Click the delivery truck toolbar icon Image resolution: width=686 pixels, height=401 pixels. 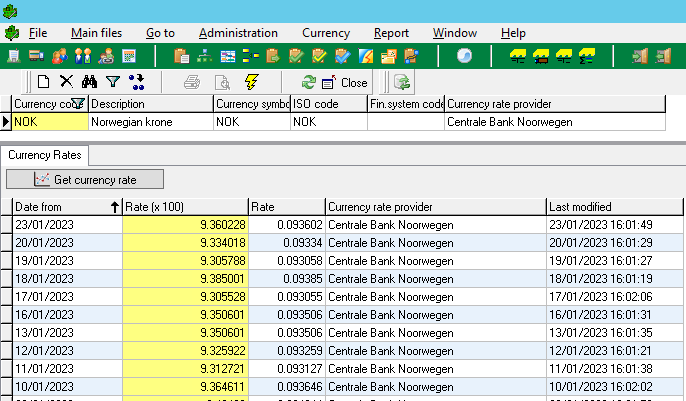36,56
